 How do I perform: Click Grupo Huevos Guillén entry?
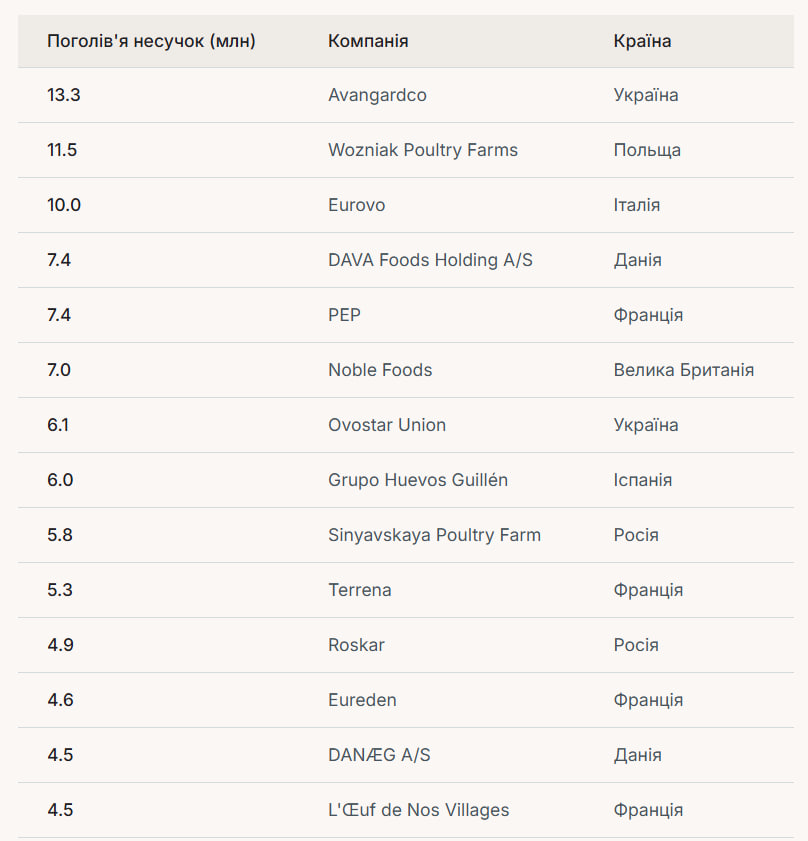pos(418,480)
